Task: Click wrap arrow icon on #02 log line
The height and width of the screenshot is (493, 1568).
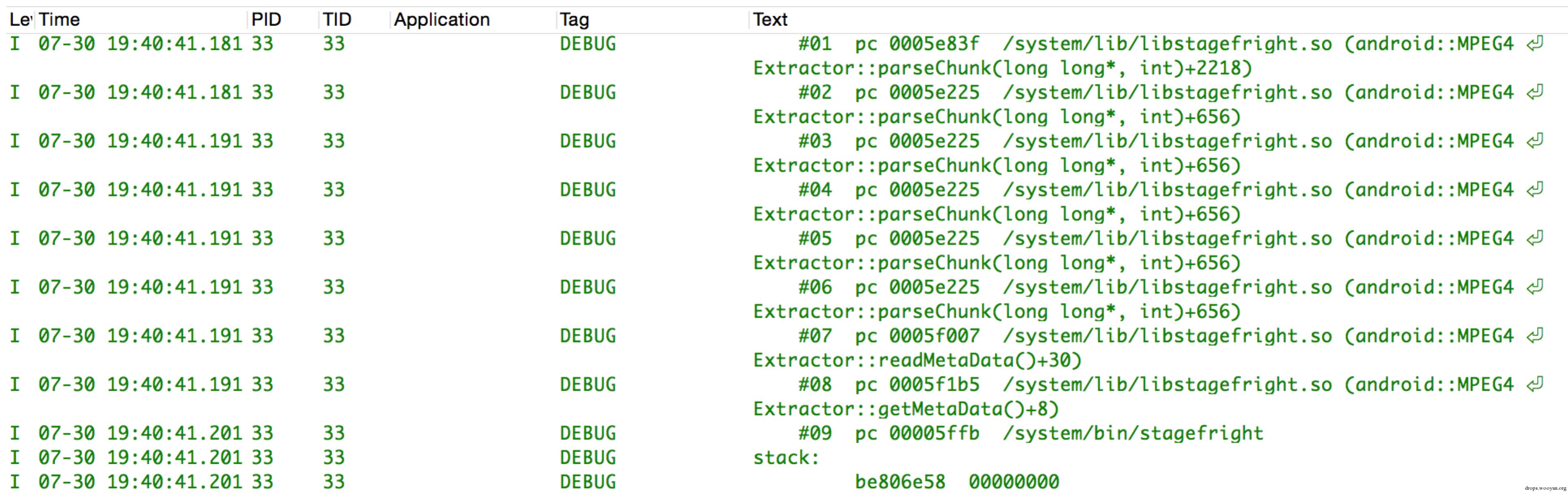Action: (x=1535, y=92)
